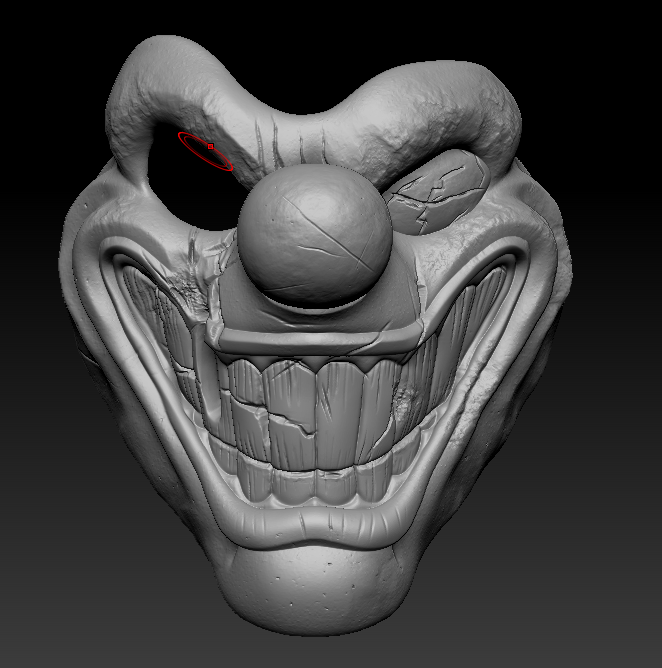Click the red brush cursor ring on the brow

click(x=205, y=151)
